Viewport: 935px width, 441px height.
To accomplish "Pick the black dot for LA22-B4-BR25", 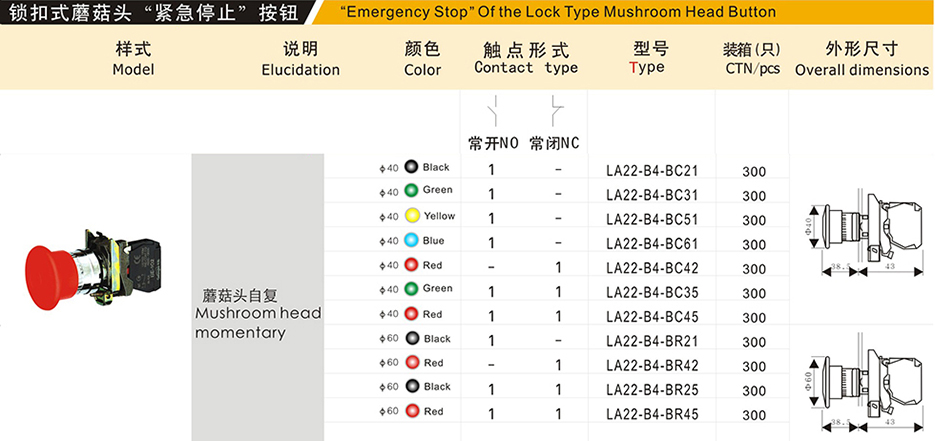I will 411,386.
